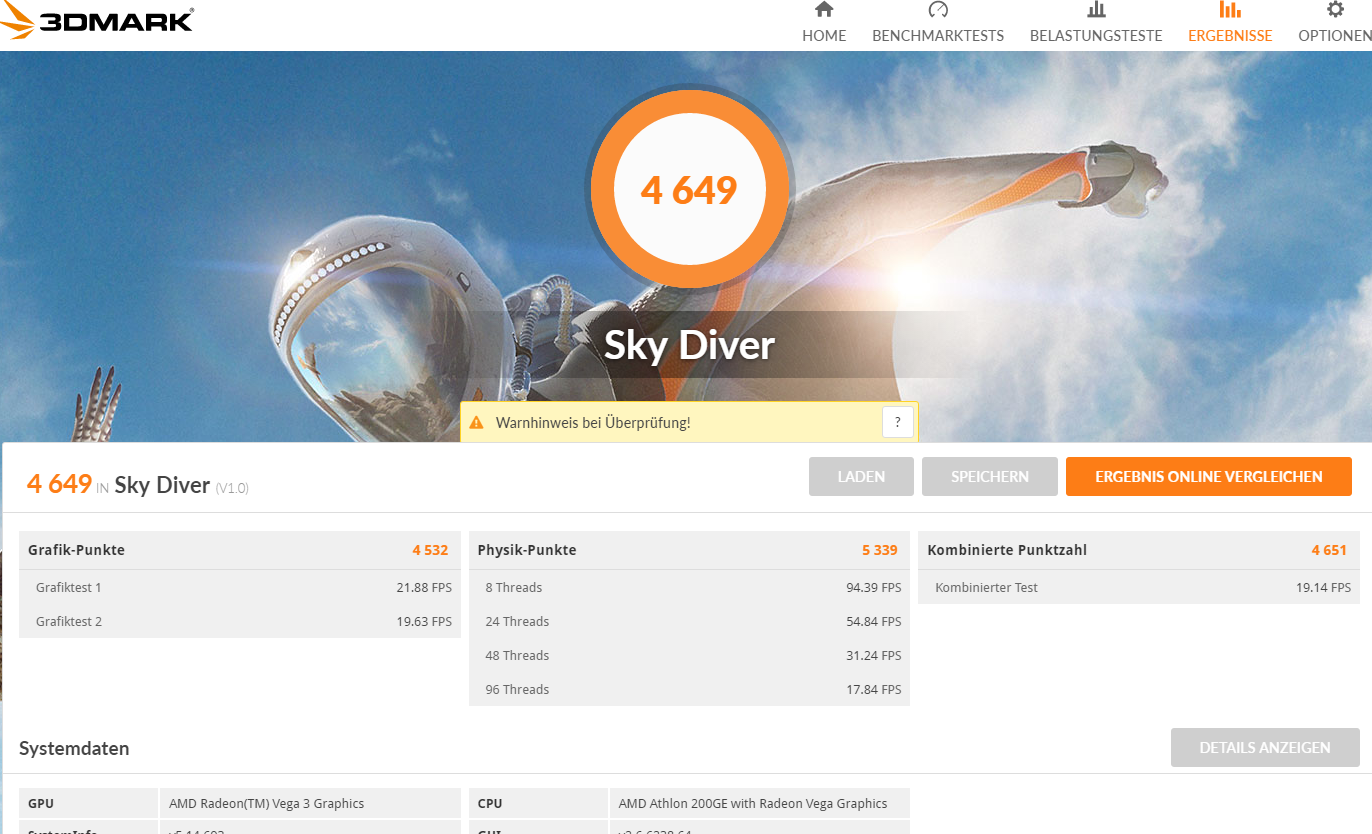Click DETAILS ANZEIGEN button
The width and height of the screenshot is (1372, 834).
pos(1265,748)
